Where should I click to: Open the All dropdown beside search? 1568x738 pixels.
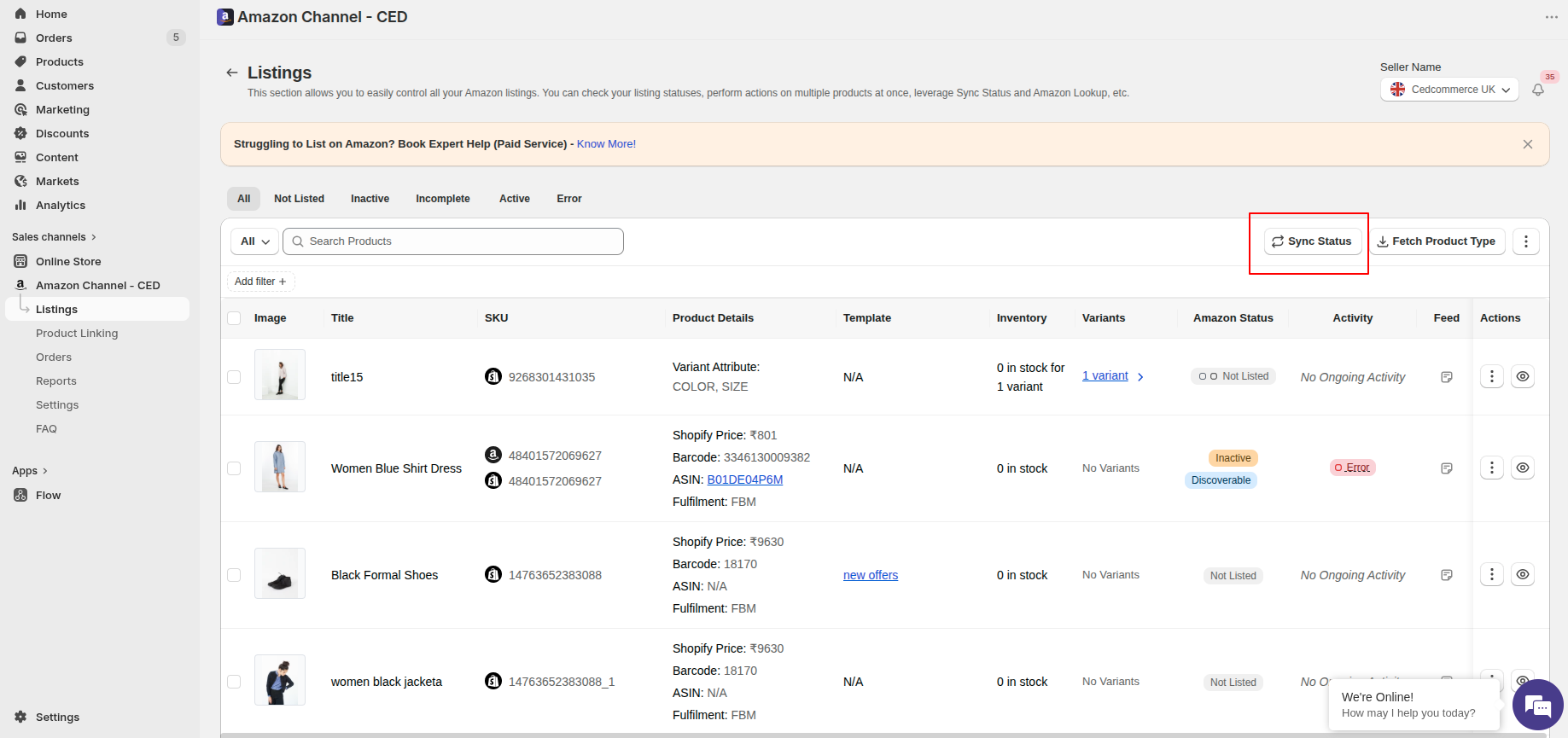tap(255, 241)
